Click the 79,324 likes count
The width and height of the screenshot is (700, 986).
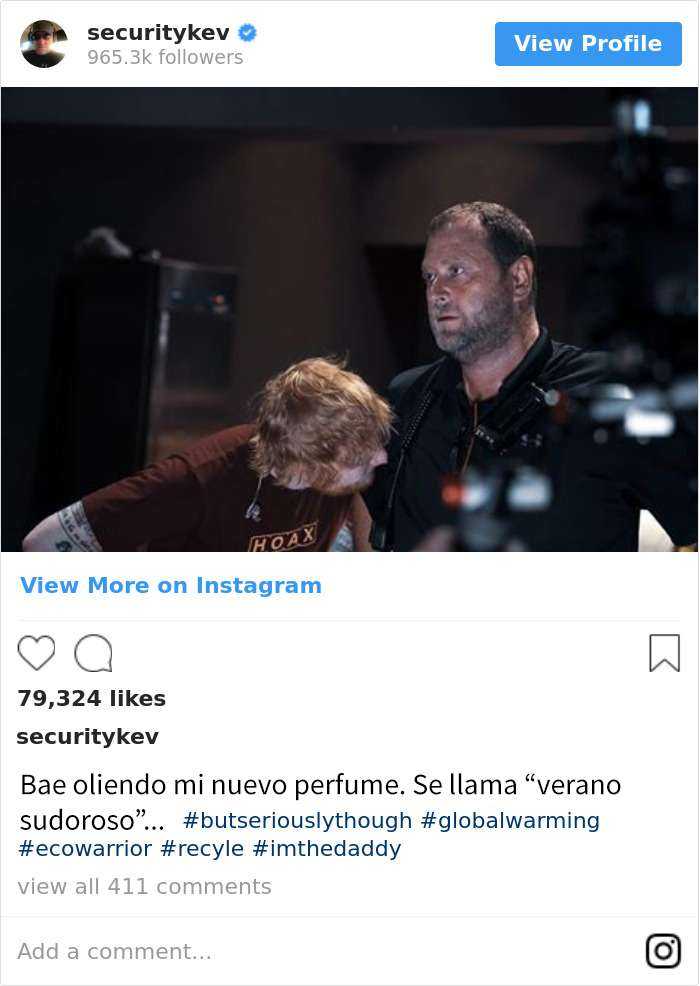coord(92,699)
